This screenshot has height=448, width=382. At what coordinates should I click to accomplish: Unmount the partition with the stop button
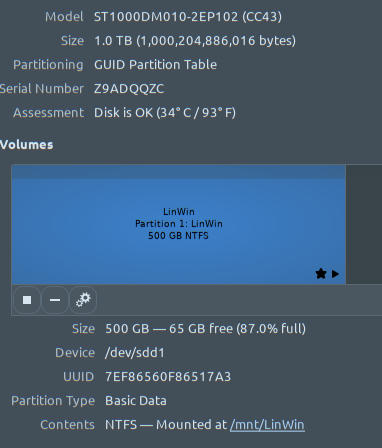[27, 300]
